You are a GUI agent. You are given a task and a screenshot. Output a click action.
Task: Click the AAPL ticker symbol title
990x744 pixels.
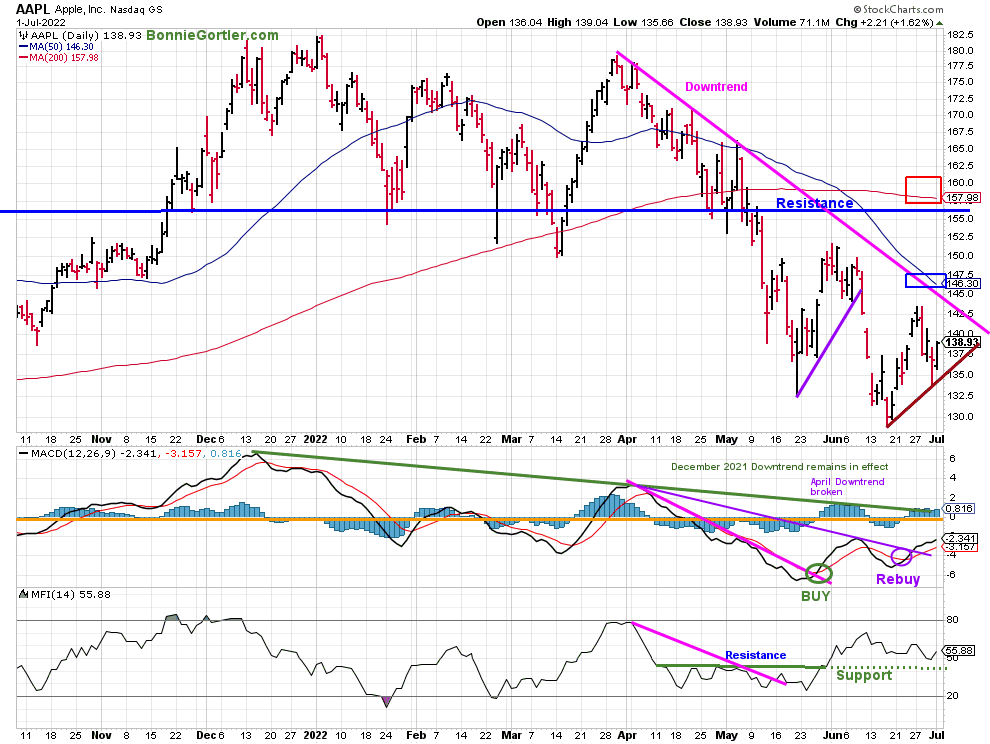tap(33, 9)
